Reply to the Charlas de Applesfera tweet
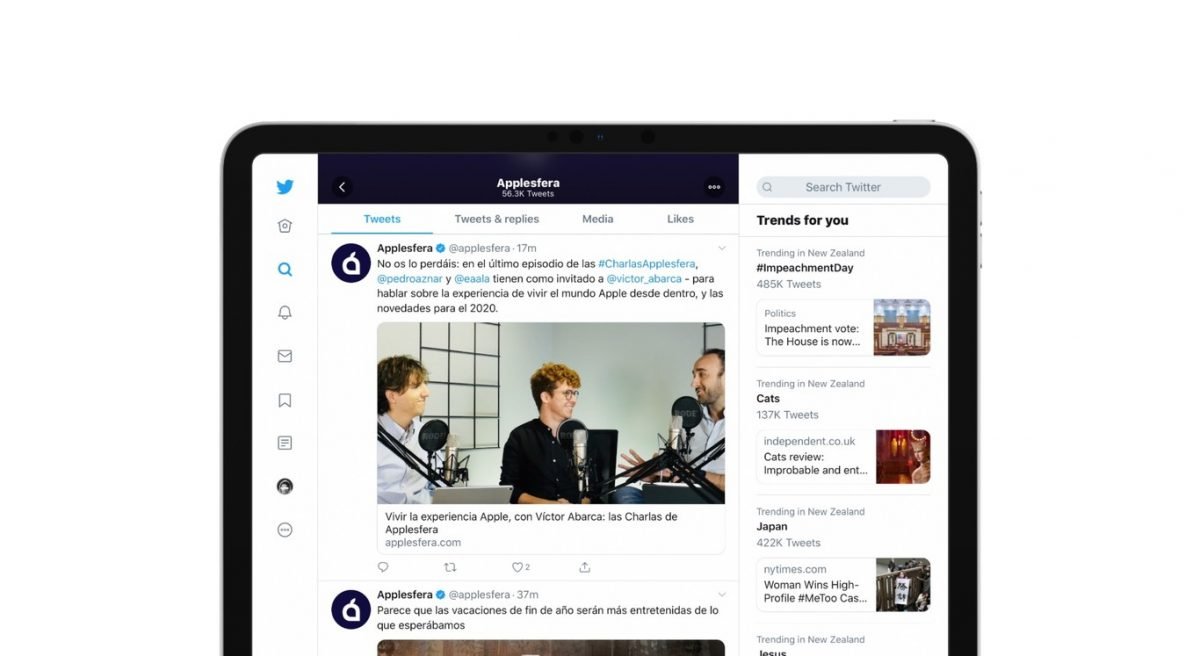1200x656 pixels. pos(383,567)
